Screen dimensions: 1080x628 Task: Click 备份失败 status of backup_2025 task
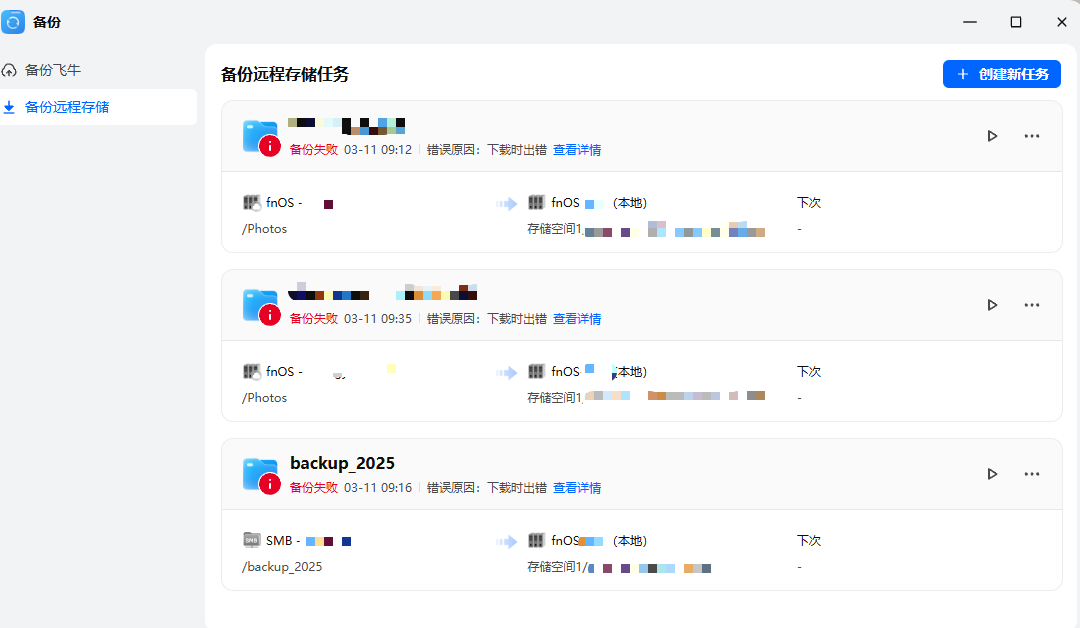(x=313, y=488)
